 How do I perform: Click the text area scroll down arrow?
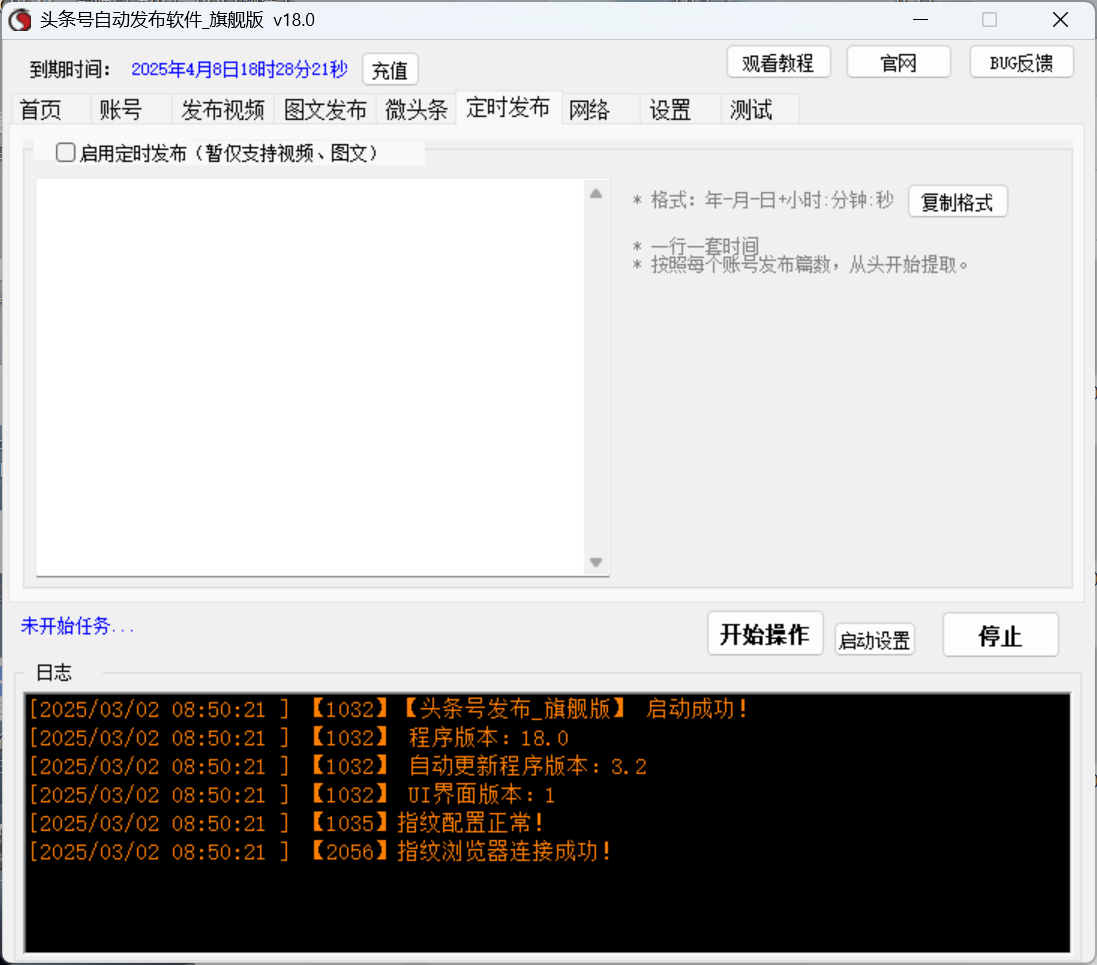tap(596, 562)
